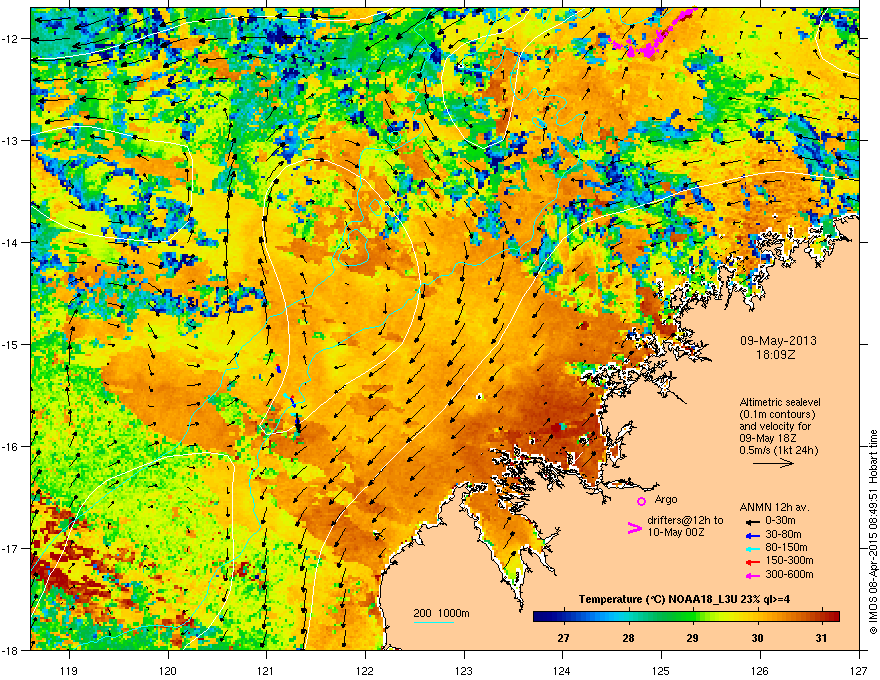880x680 pixels.
Task: Click the '200 1000m' isobath label
Action: click(x=441, y=613)
